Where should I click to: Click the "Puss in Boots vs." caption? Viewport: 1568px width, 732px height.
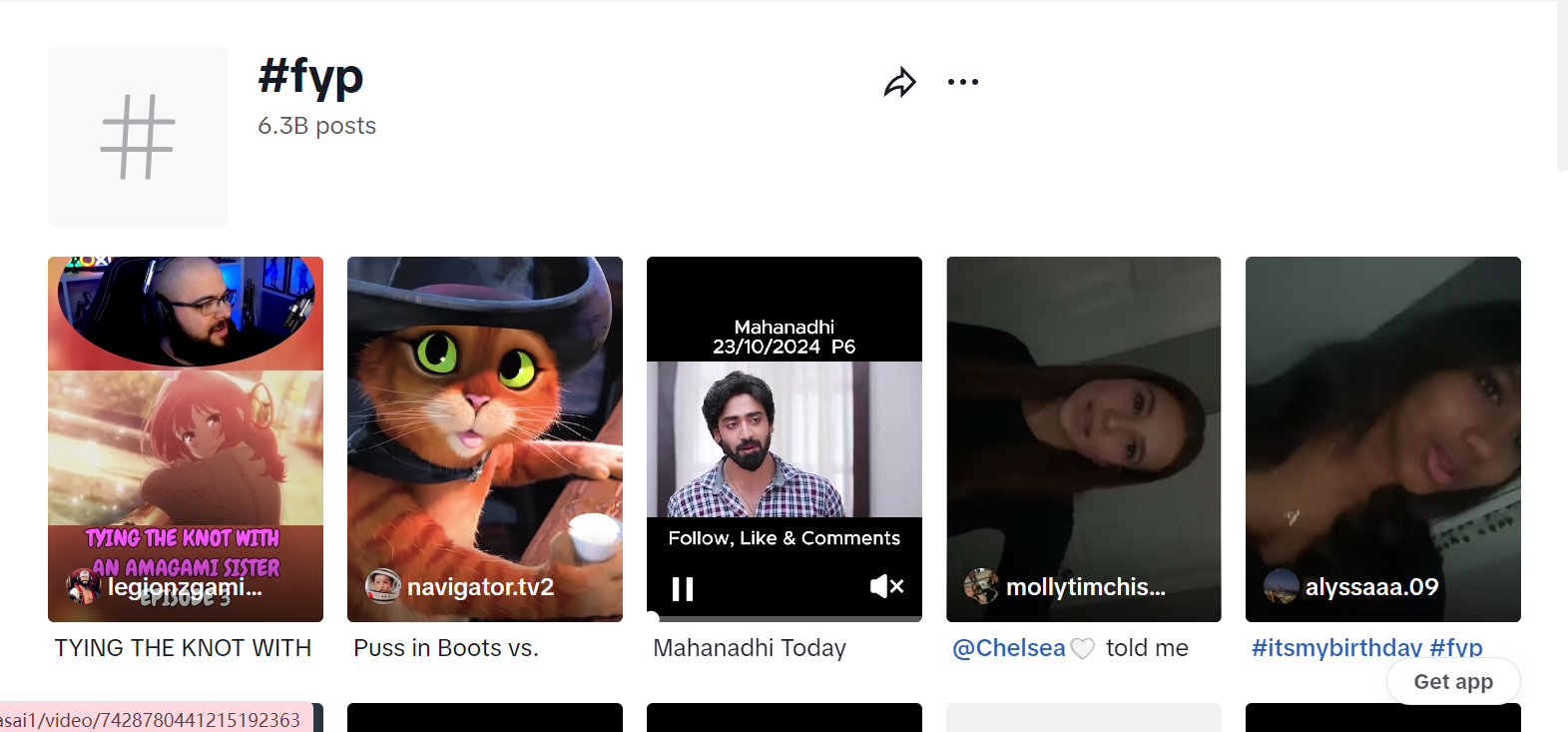point(446,648)
